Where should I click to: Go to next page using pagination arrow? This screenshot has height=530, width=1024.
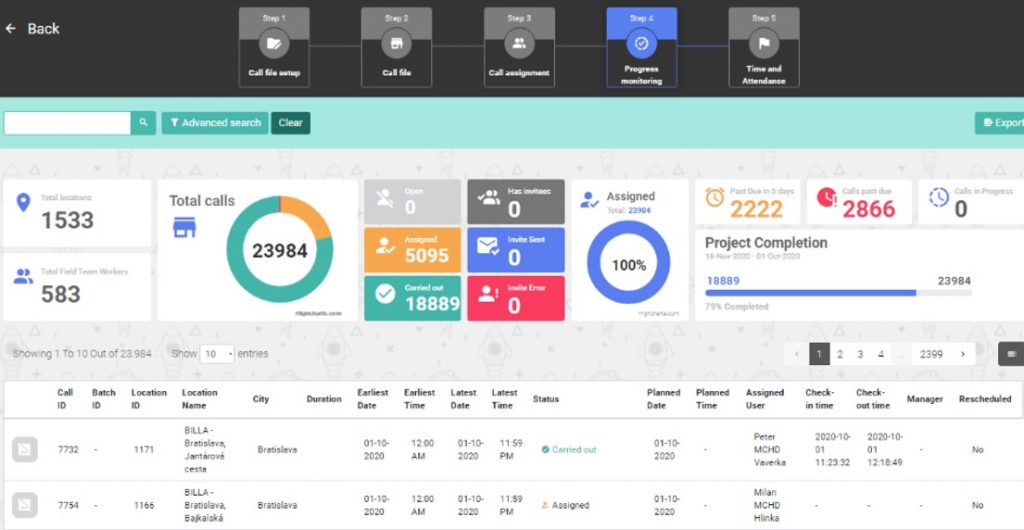pyautogui.click(x=962, y=354)
